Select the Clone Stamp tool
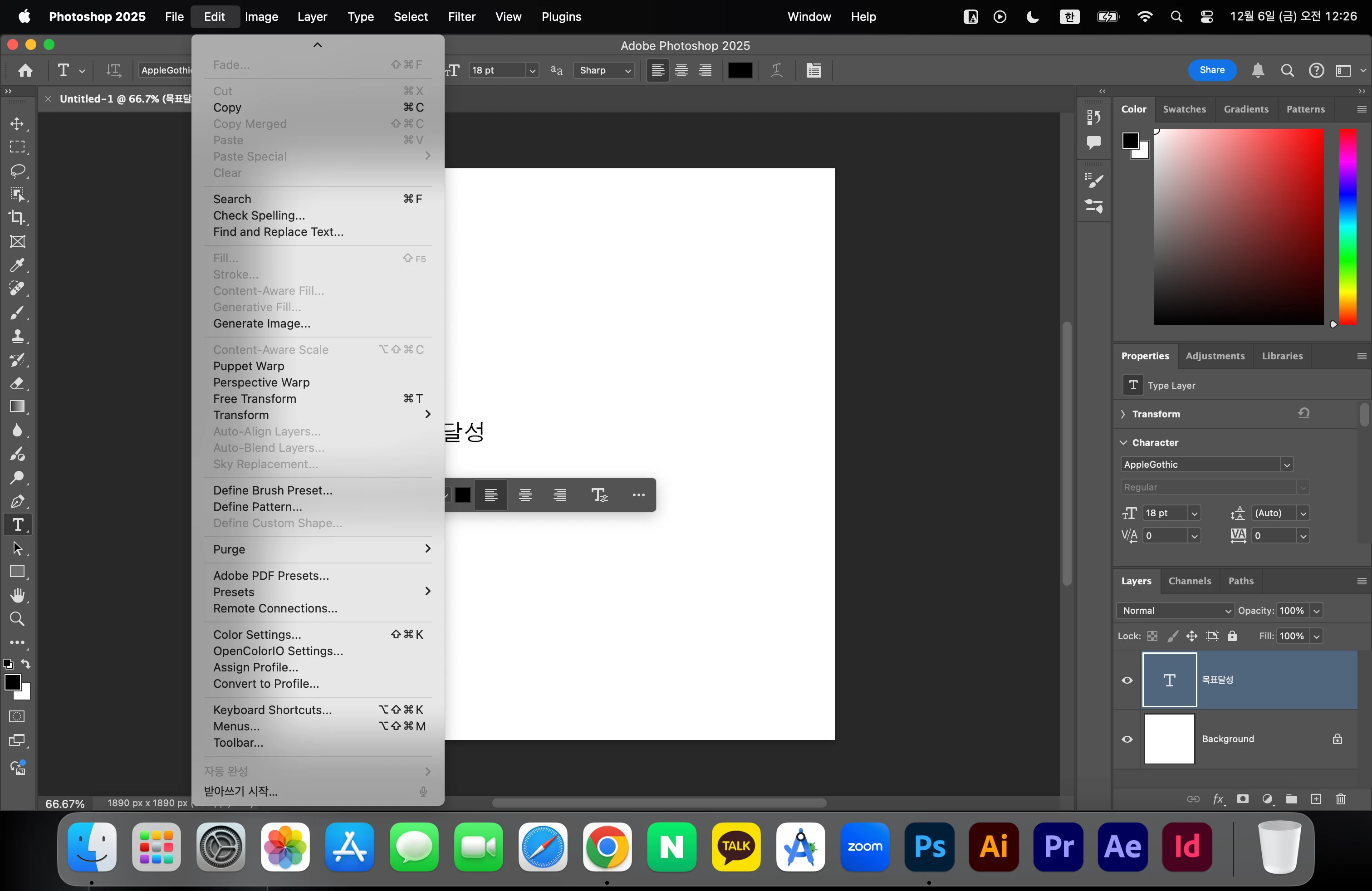 [17, 336]
